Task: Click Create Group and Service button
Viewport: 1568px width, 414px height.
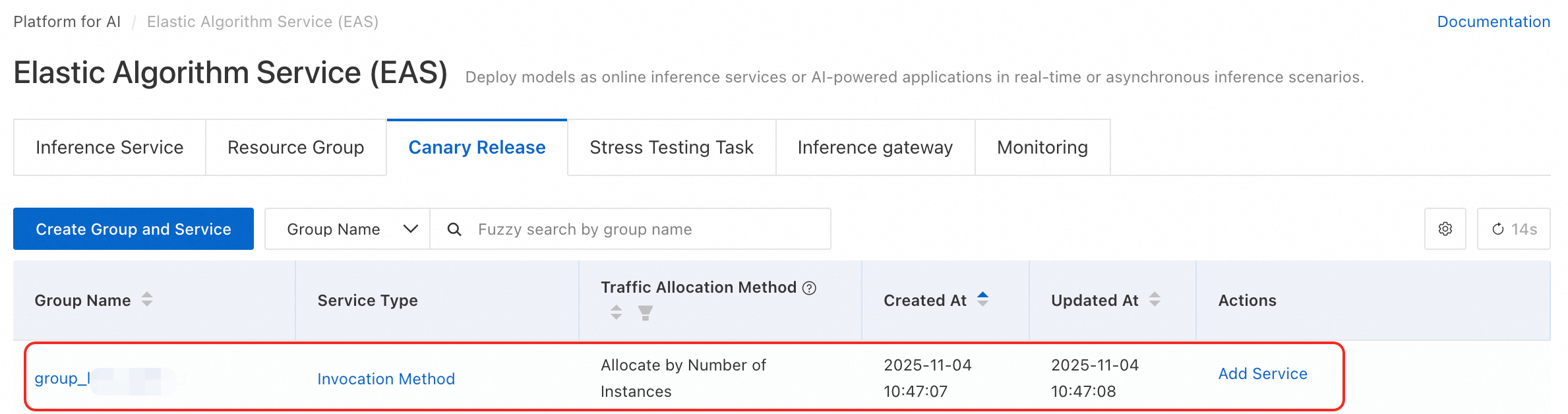Action: tap(133, 229)
